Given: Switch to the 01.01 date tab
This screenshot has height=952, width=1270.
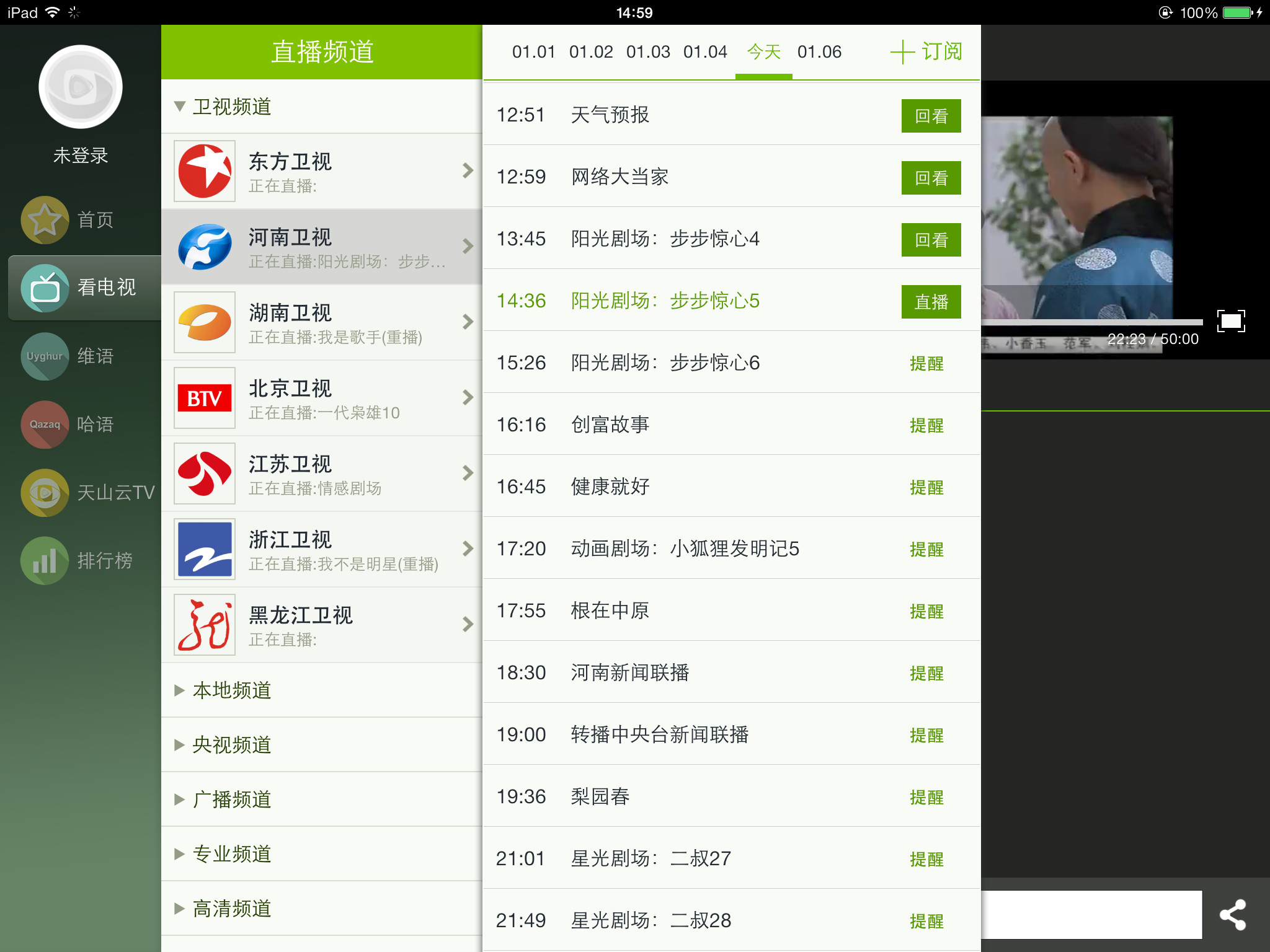Looking at the screenshot, I should [533, 52].
